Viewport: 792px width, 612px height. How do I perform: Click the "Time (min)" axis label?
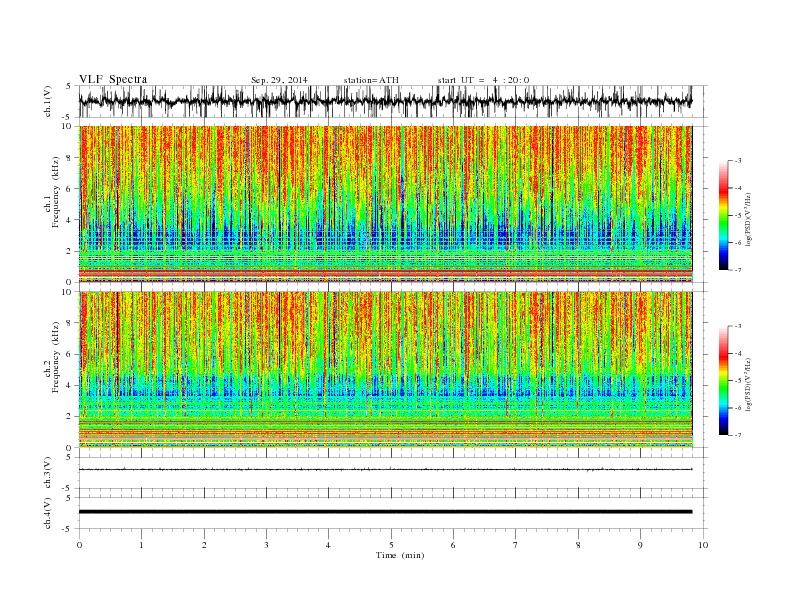tap(400, 555)
